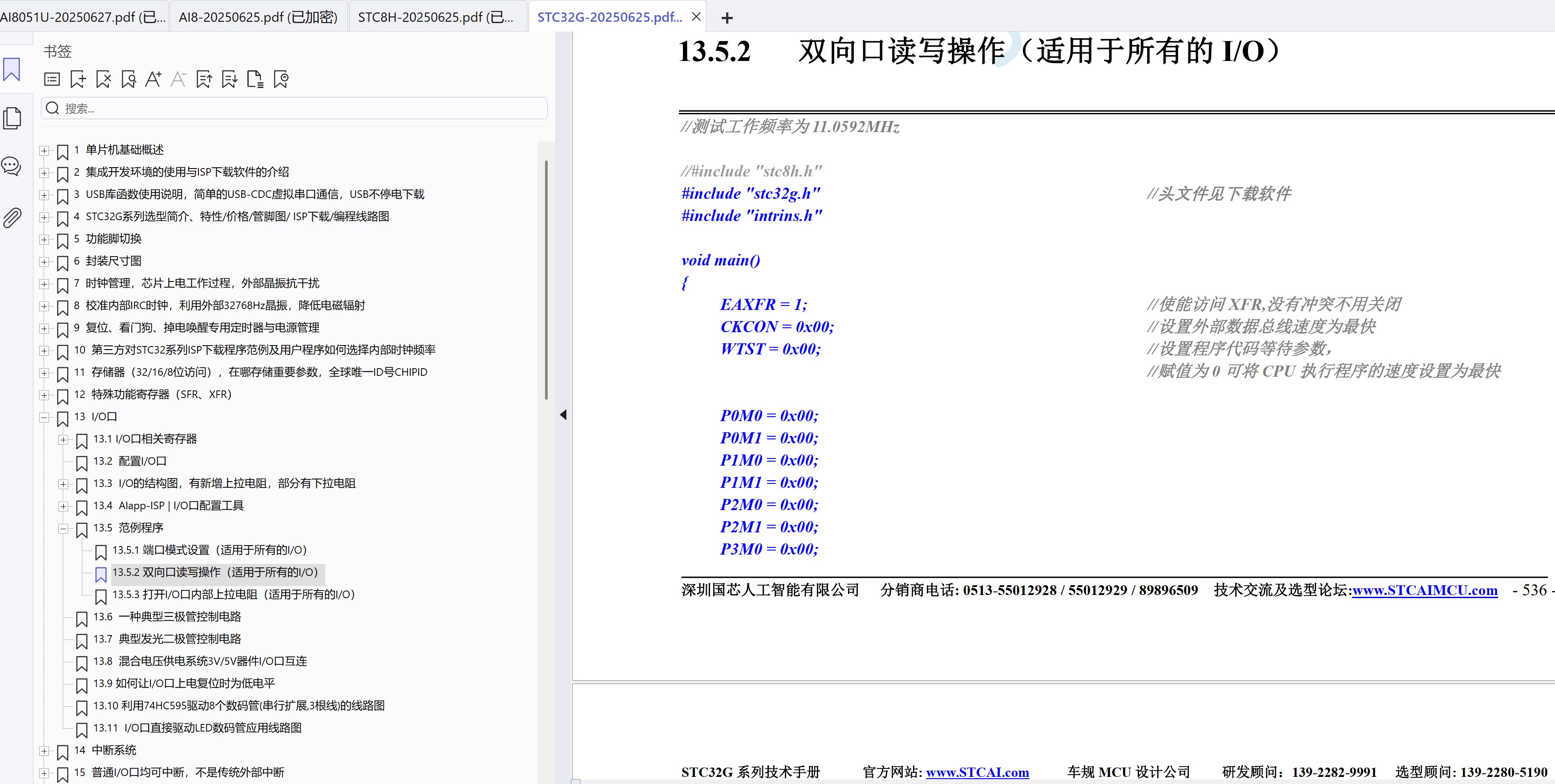Go to bookmark 2 集成开发环境的使用

point(181,172)
